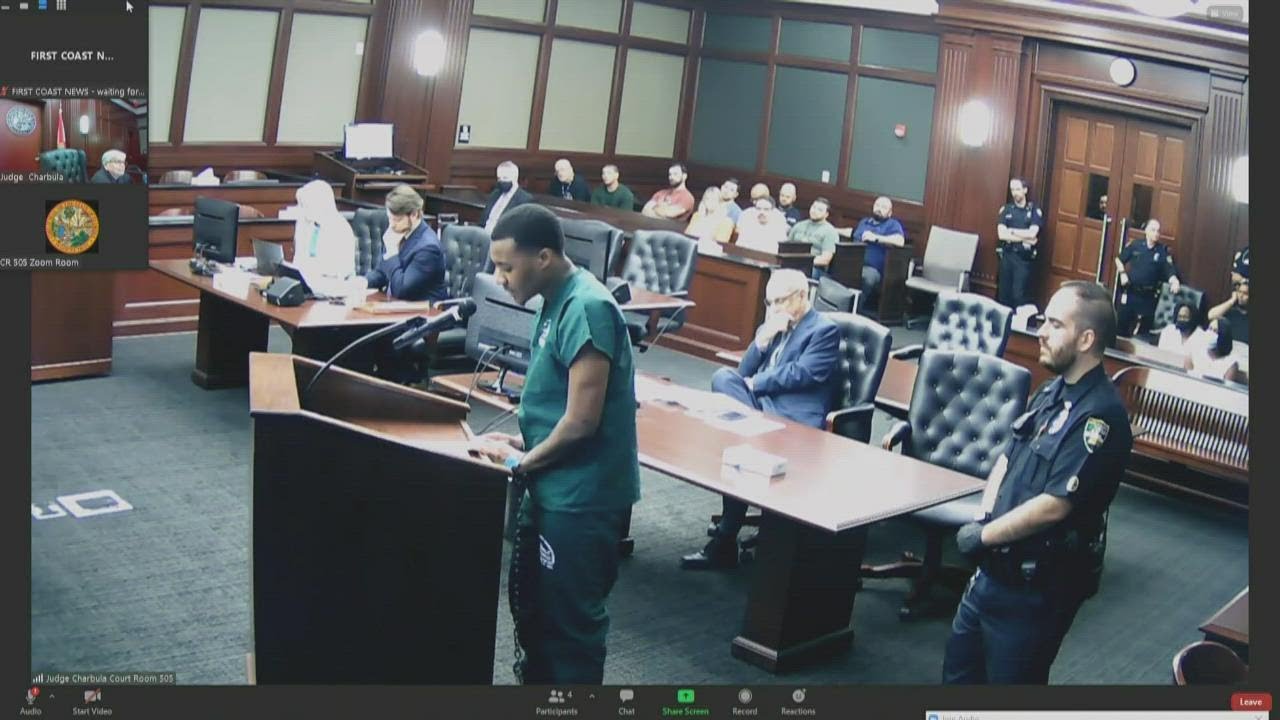Select the blue highlighted thumbnail layout icon

point(43,5)
